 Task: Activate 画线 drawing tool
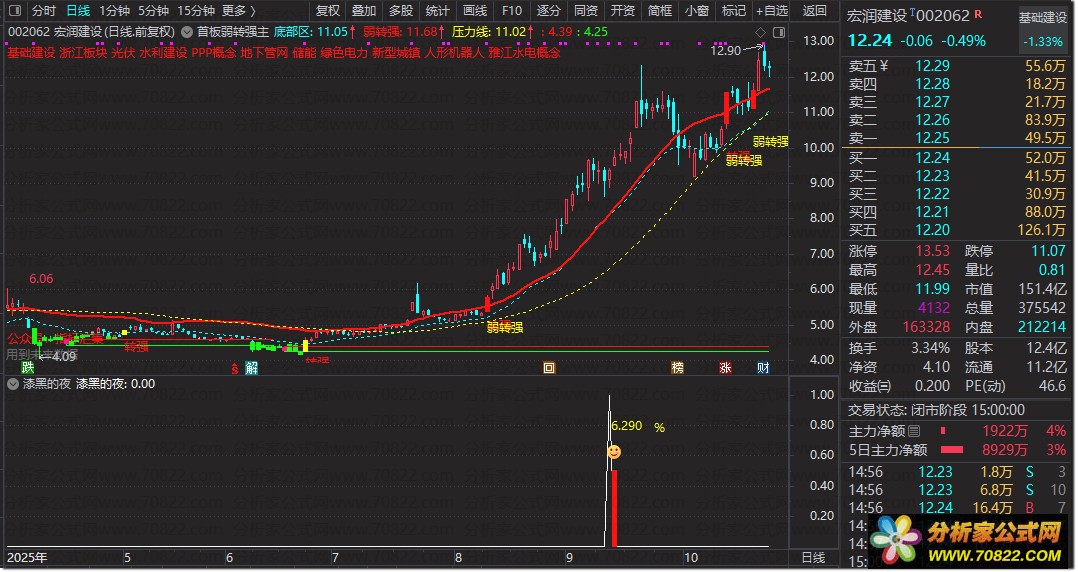click(474, 11)
